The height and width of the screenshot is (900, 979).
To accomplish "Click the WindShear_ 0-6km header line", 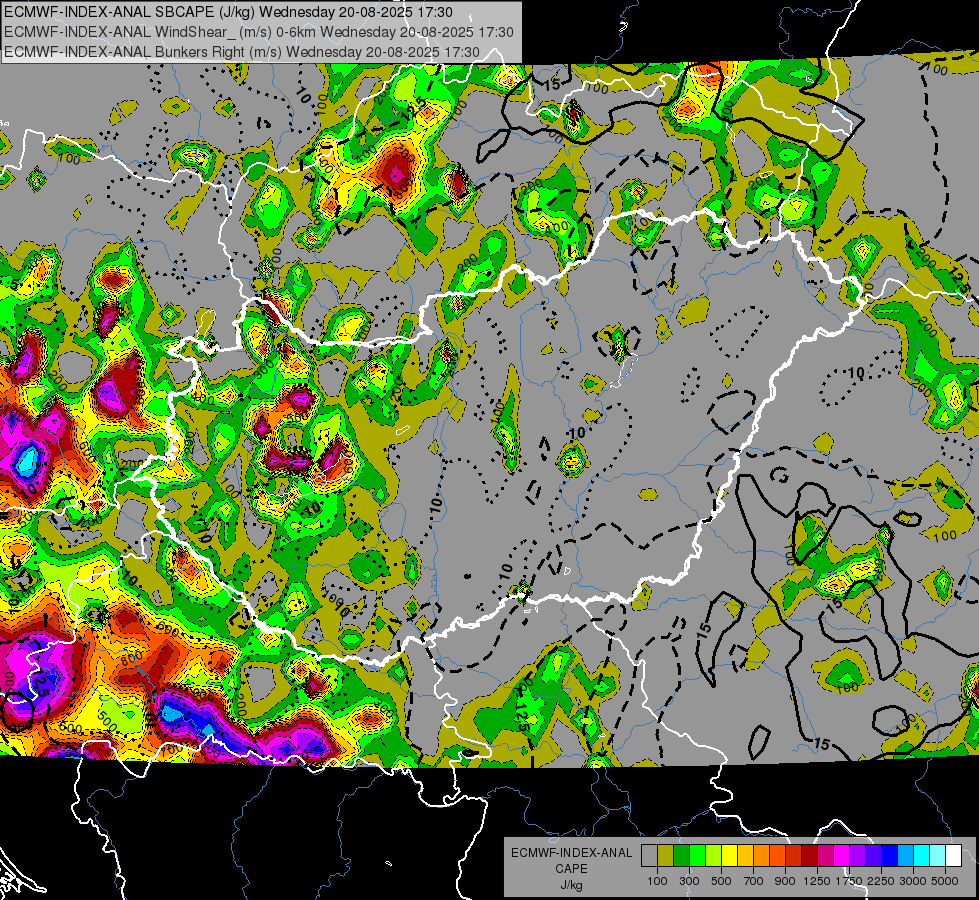I will click(258, 32).
